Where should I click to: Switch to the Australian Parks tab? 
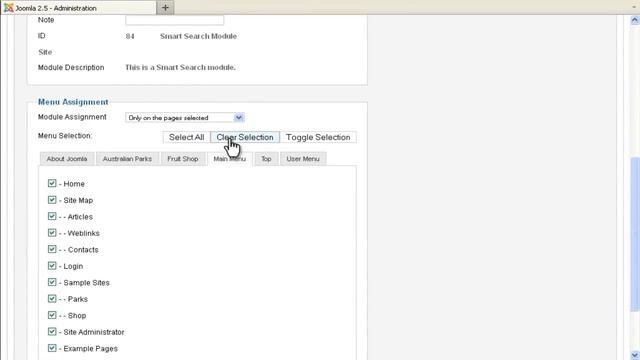pos(127,159)
